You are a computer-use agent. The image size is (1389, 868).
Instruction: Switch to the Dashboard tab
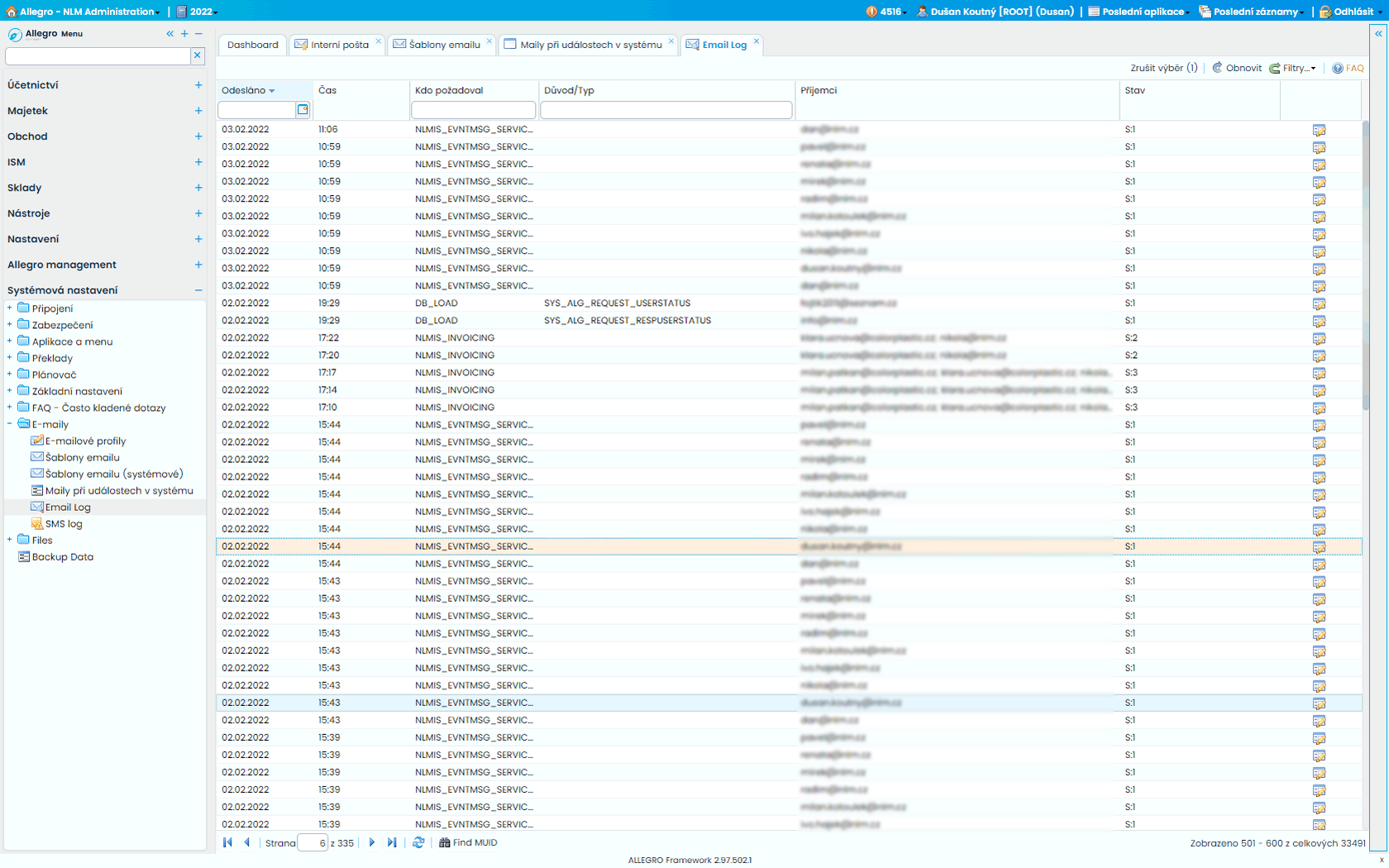tap(253, 45)
